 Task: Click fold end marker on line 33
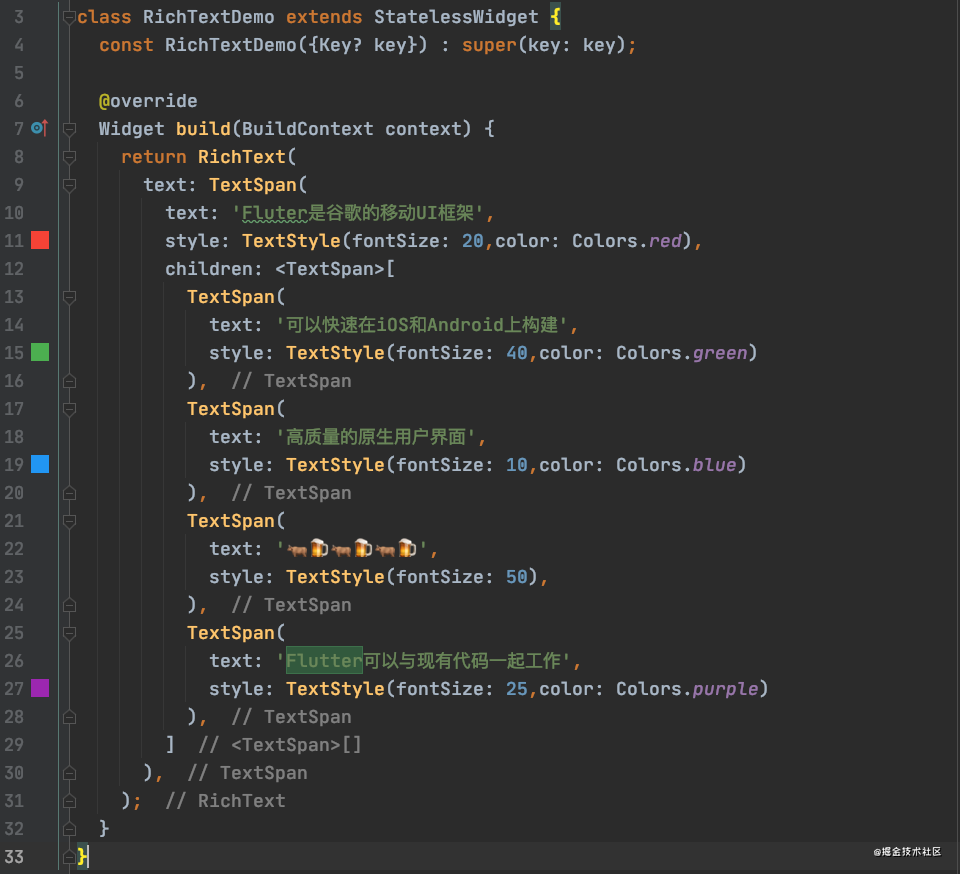pos(69,856)
